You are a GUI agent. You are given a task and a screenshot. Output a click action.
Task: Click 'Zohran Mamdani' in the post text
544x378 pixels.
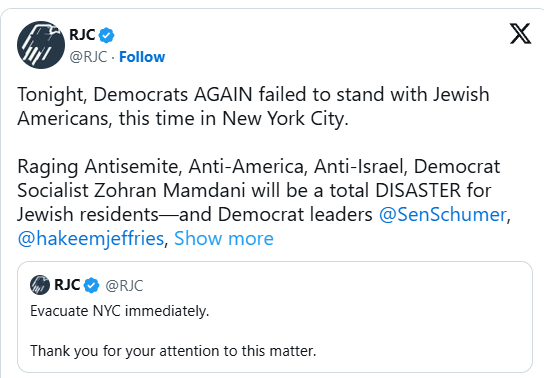click(170, 190)
